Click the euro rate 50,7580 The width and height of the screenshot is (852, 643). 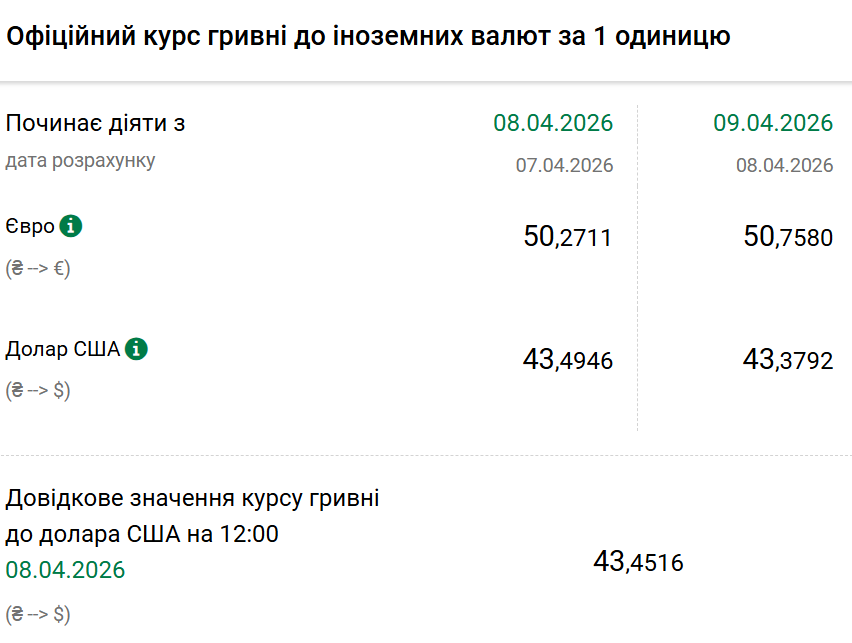tap(788, 237)
